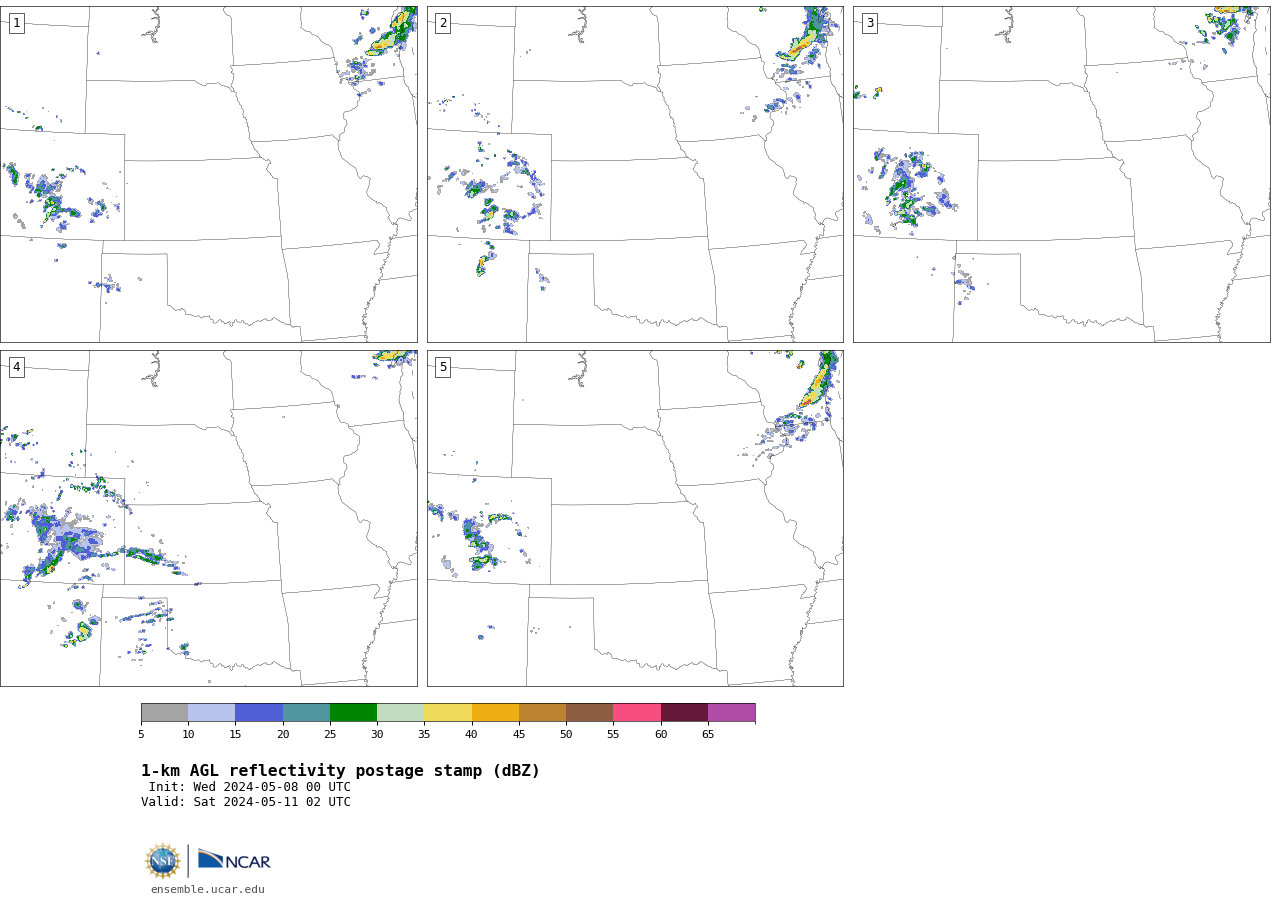Click the colorbar tick label 50
This screenshot has height=901, width=1280.
pyautogui.click(x=566, y=735)
